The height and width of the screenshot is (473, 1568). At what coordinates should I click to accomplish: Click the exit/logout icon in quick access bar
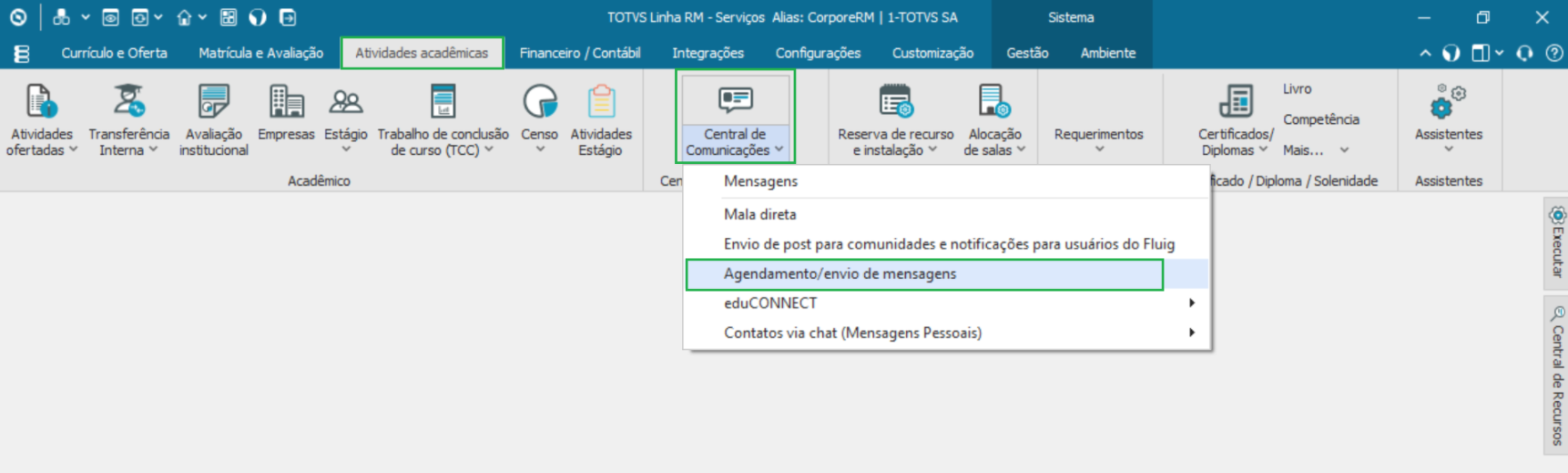pos(288,17)
